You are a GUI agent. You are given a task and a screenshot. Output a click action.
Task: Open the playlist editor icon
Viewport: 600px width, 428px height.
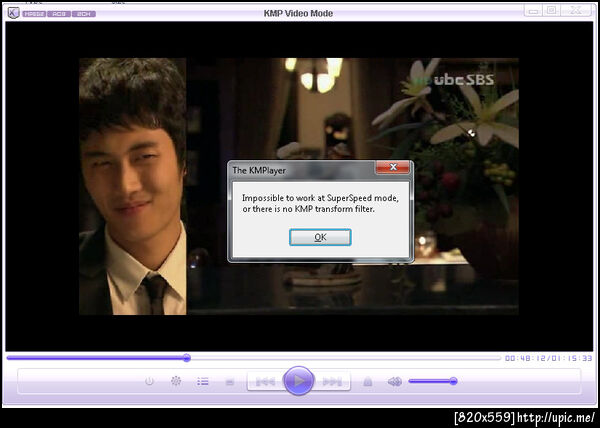click(203, 381)
